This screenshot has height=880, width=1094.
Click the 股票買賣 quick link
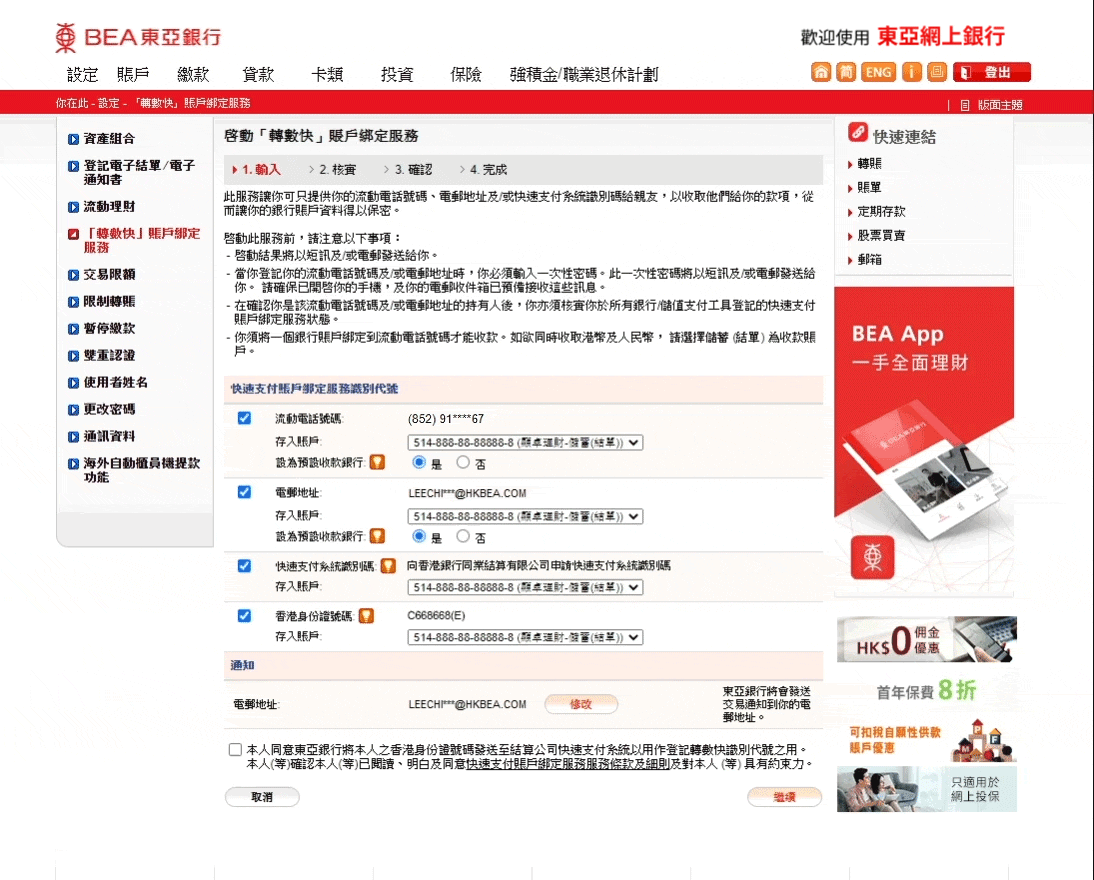tap(881, 235)
